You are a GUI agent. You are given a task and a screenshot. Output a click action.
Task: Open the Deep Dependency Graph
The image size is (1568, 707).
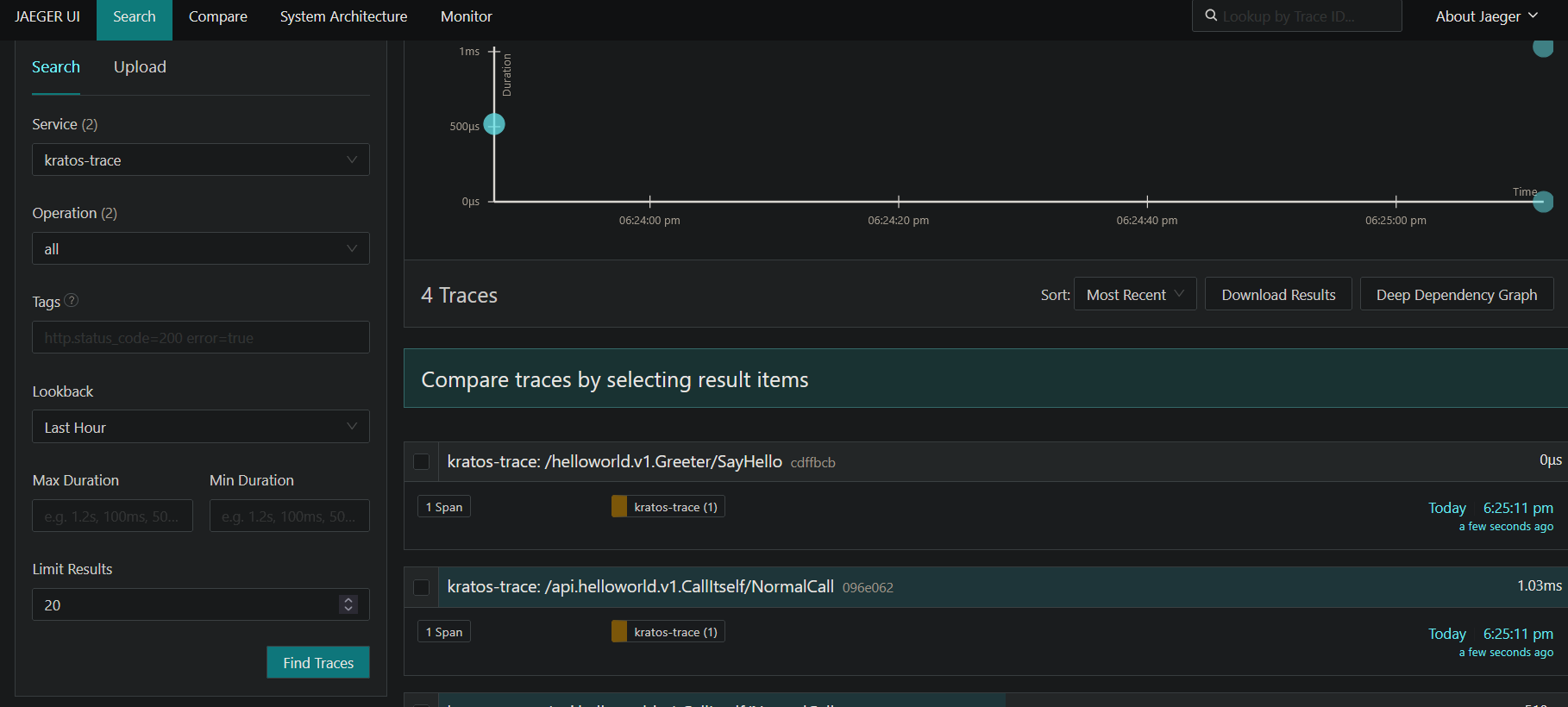1456,295
